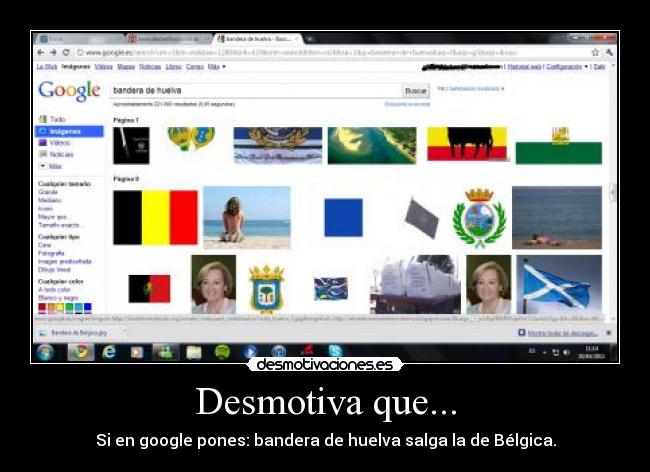The height and width of the screenshot is (472, 650).
Task: Open the blue media player taskbar icon
Action: click(250, 352)
